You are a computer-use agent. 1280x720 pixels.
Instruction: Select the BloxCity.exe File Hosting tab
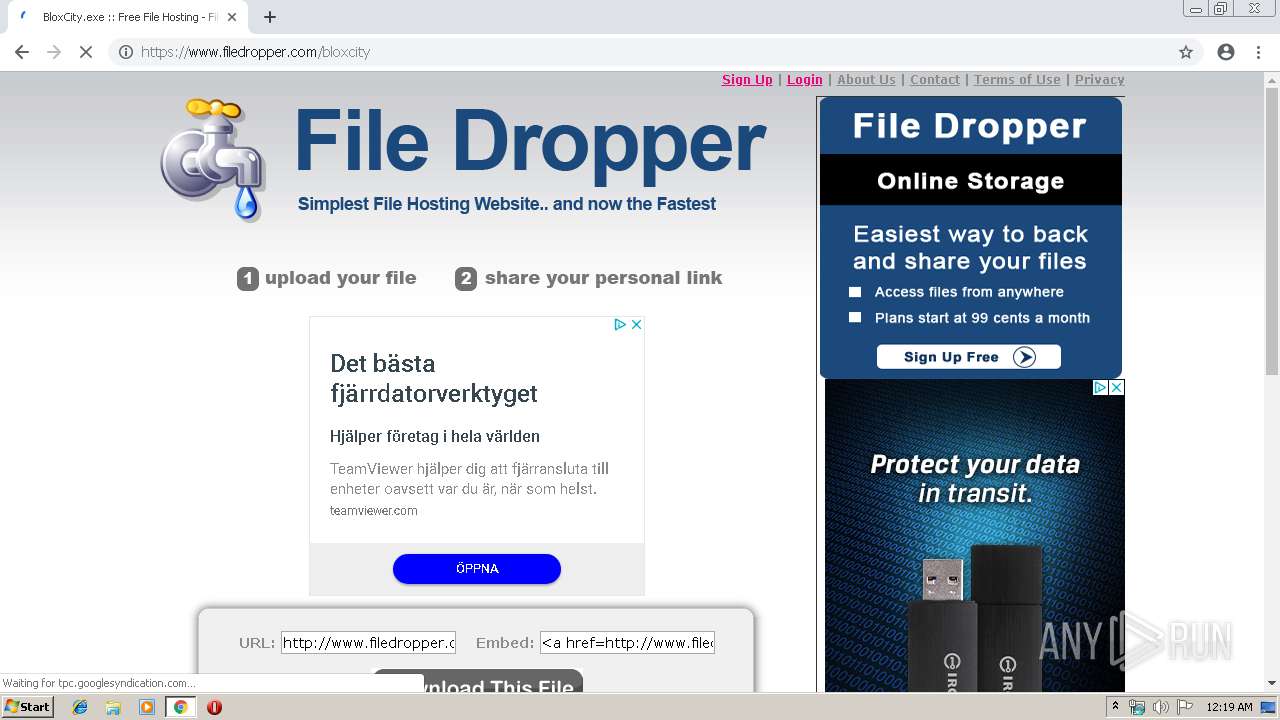[x=127, y=17]
